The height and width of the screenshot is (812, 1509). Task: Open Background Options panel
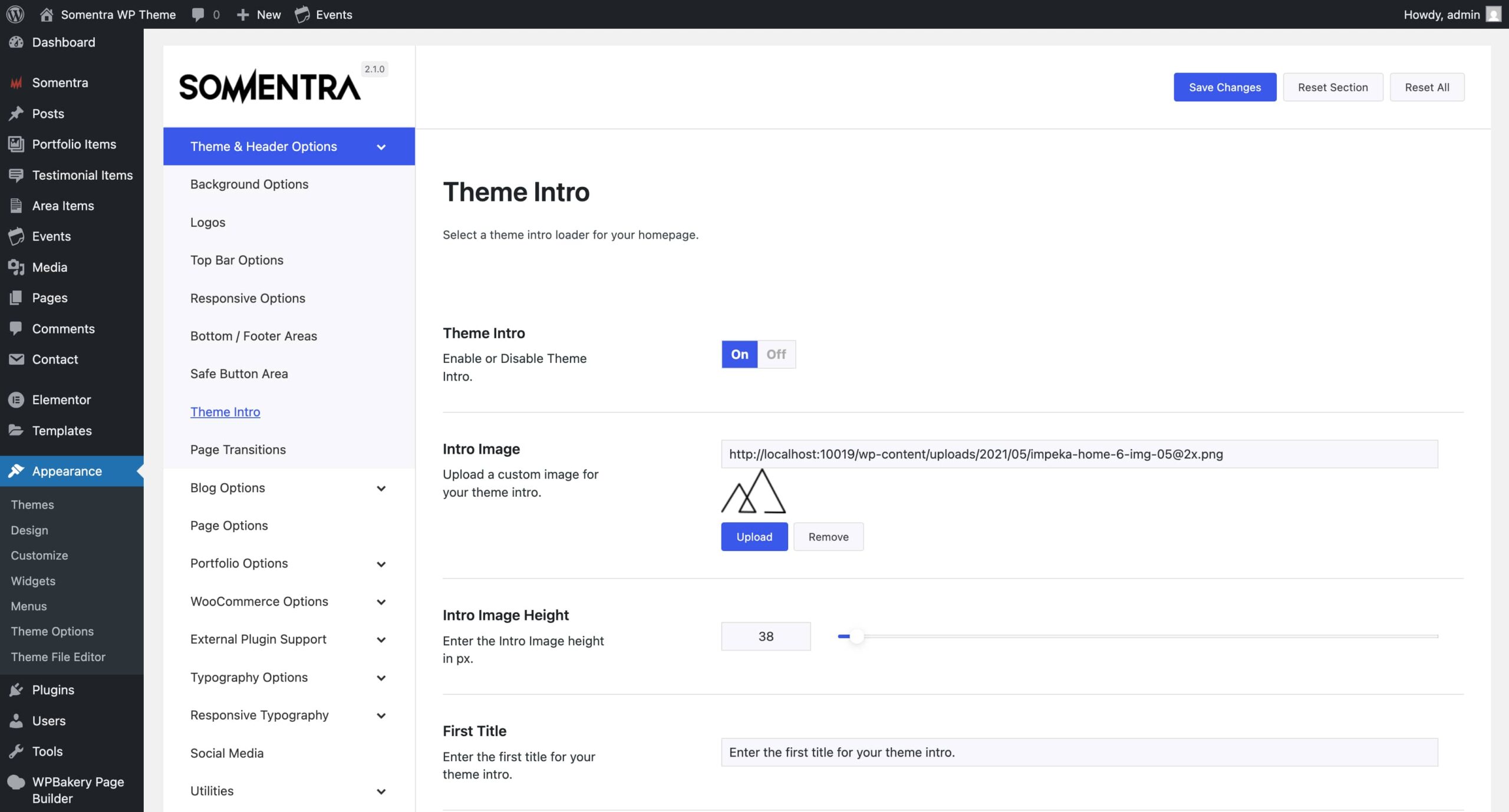click(289, 184)
